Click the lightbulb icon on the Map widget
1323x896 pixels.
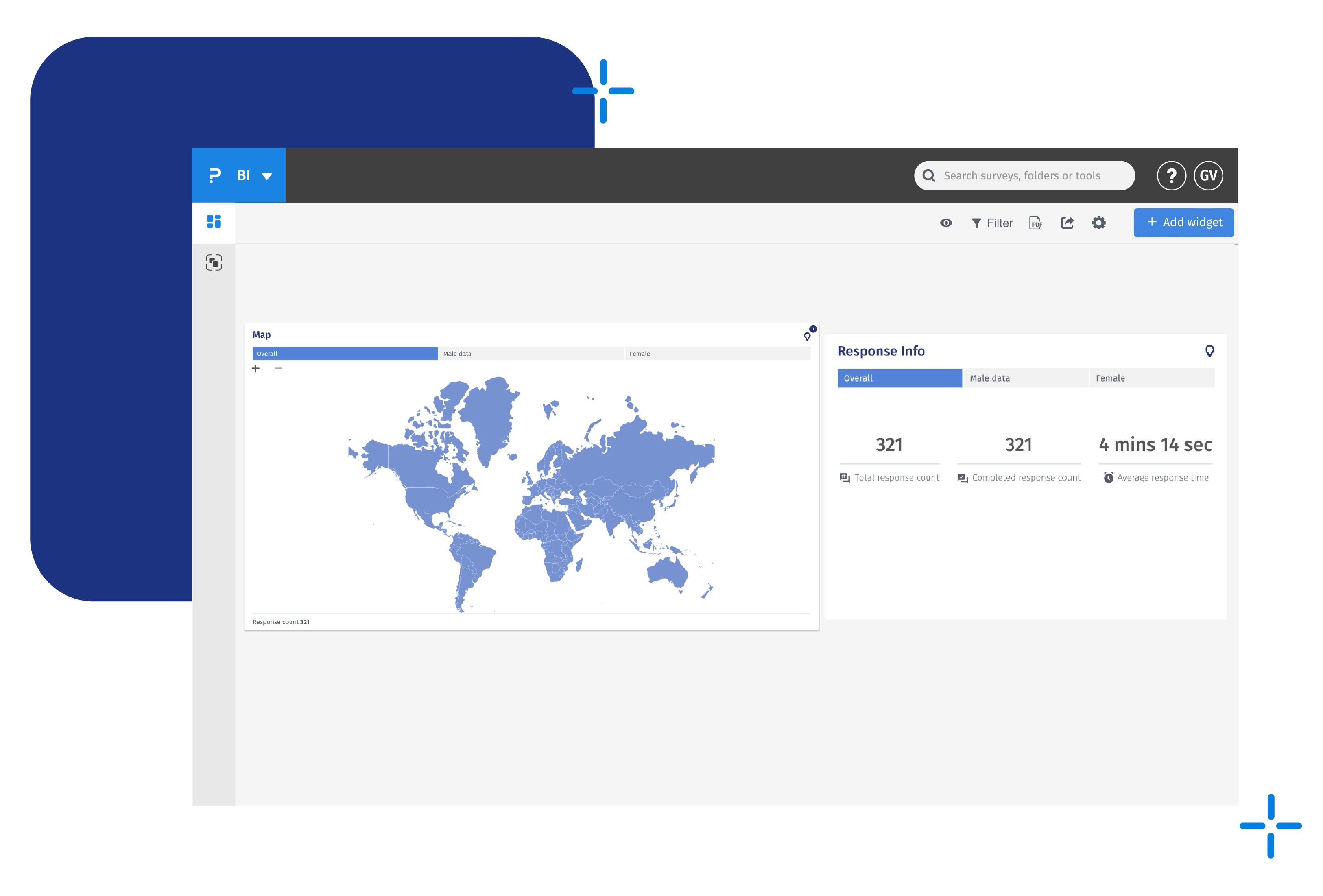pyautogui.click(x=808, y=336)
